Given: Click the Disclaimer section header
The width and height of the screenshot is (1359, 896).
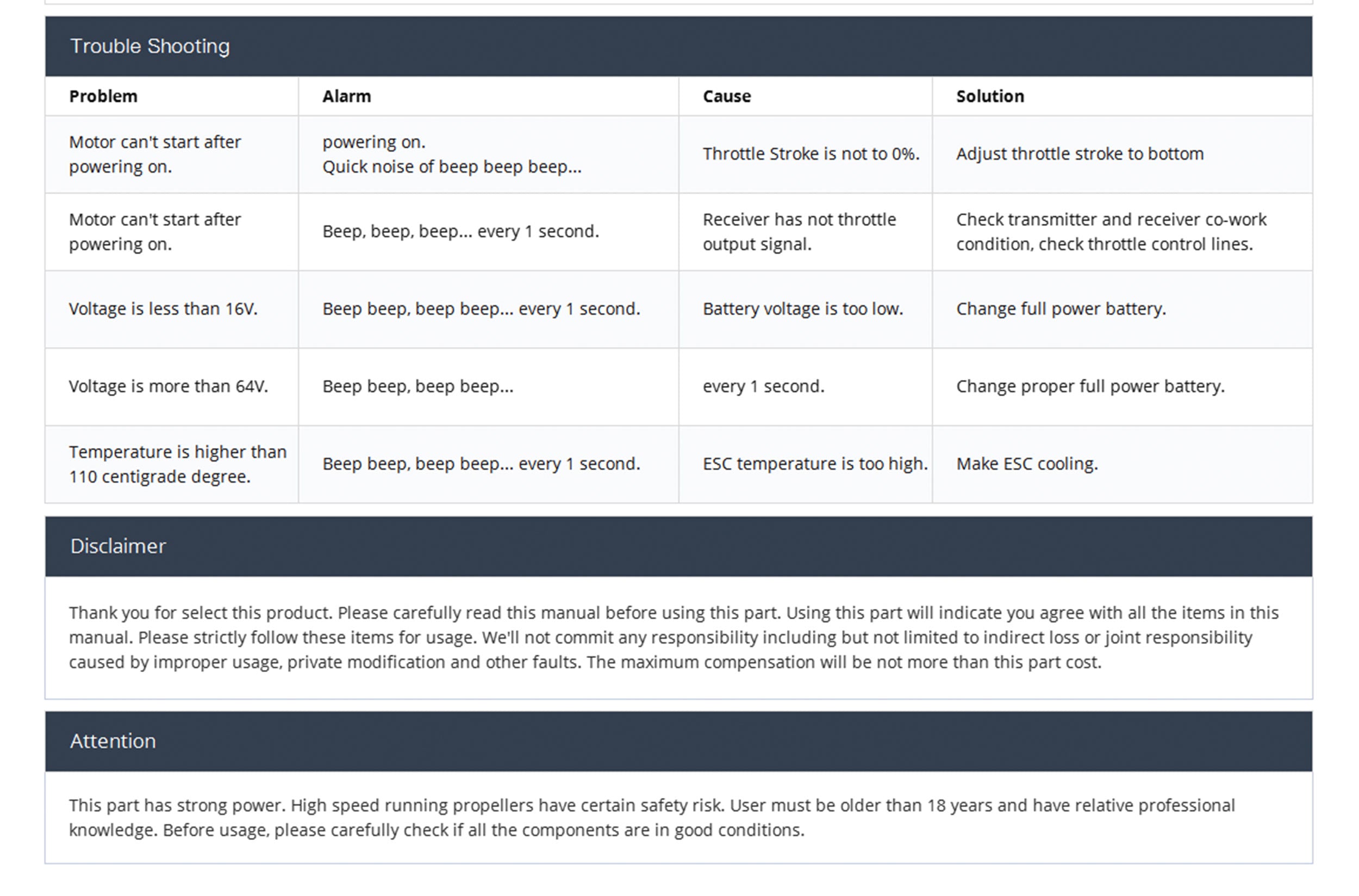Looking at the screenshot, I should 117,546.
